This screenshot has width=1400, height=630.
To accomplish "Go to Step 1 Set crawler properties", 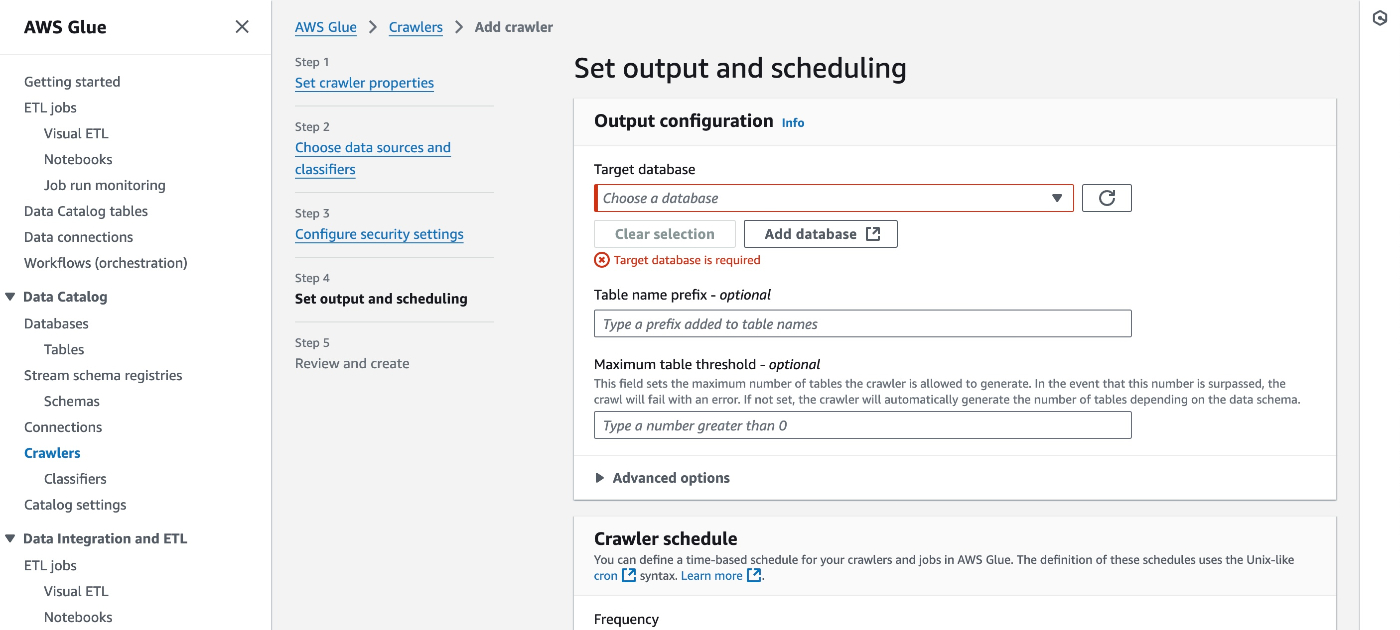I will pos(364,83).
